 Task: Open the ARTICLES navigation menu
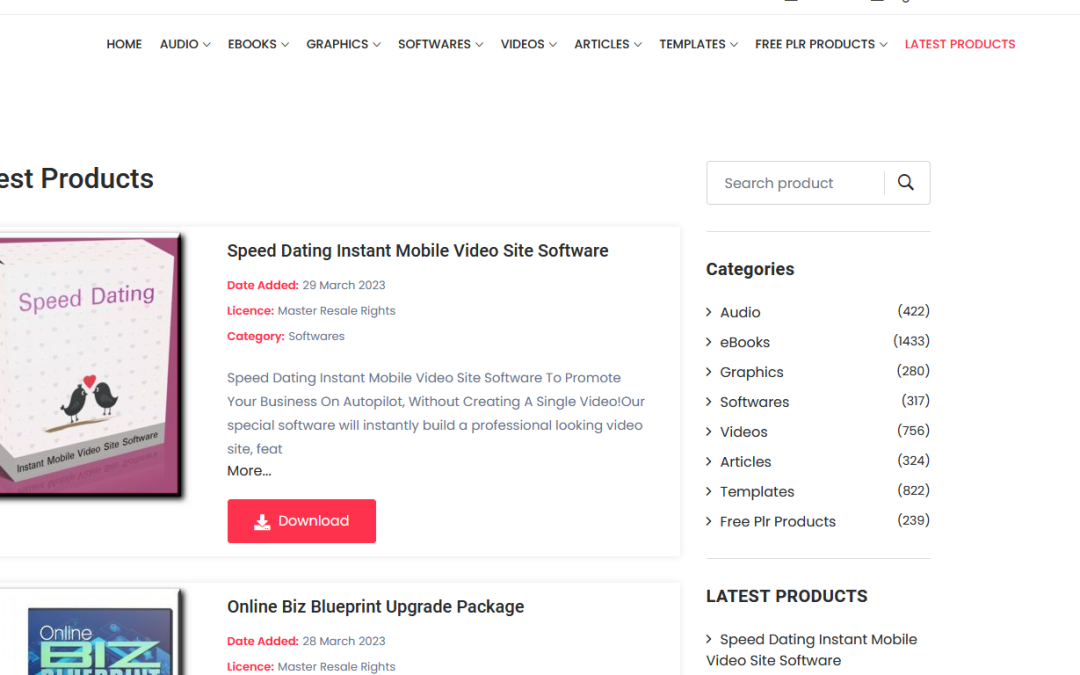pyautogui.click(x=602, y=44)
